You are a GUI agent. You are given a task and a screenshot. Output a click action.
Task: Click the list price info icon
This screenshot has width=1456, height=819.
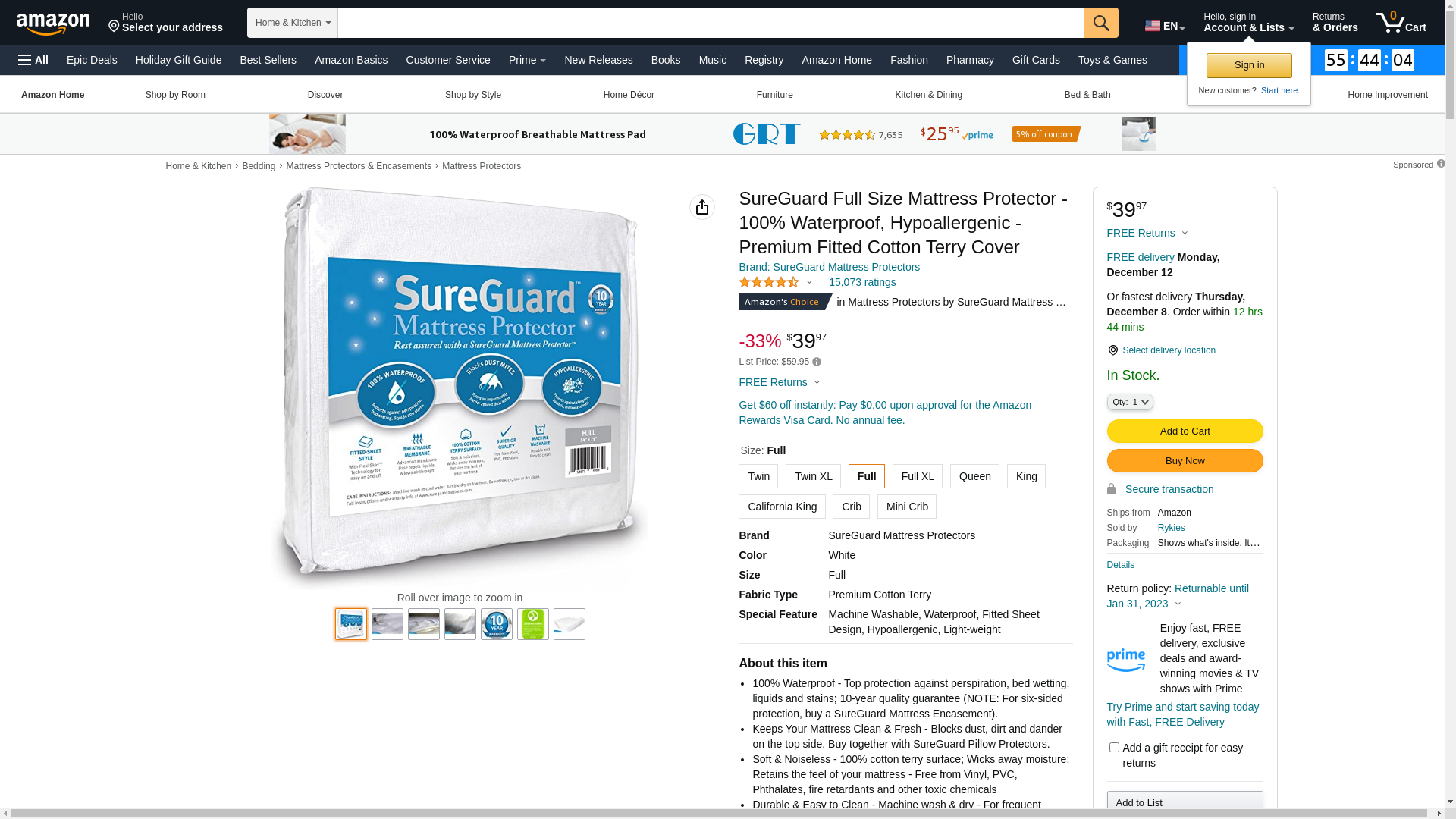click(817, 362)
